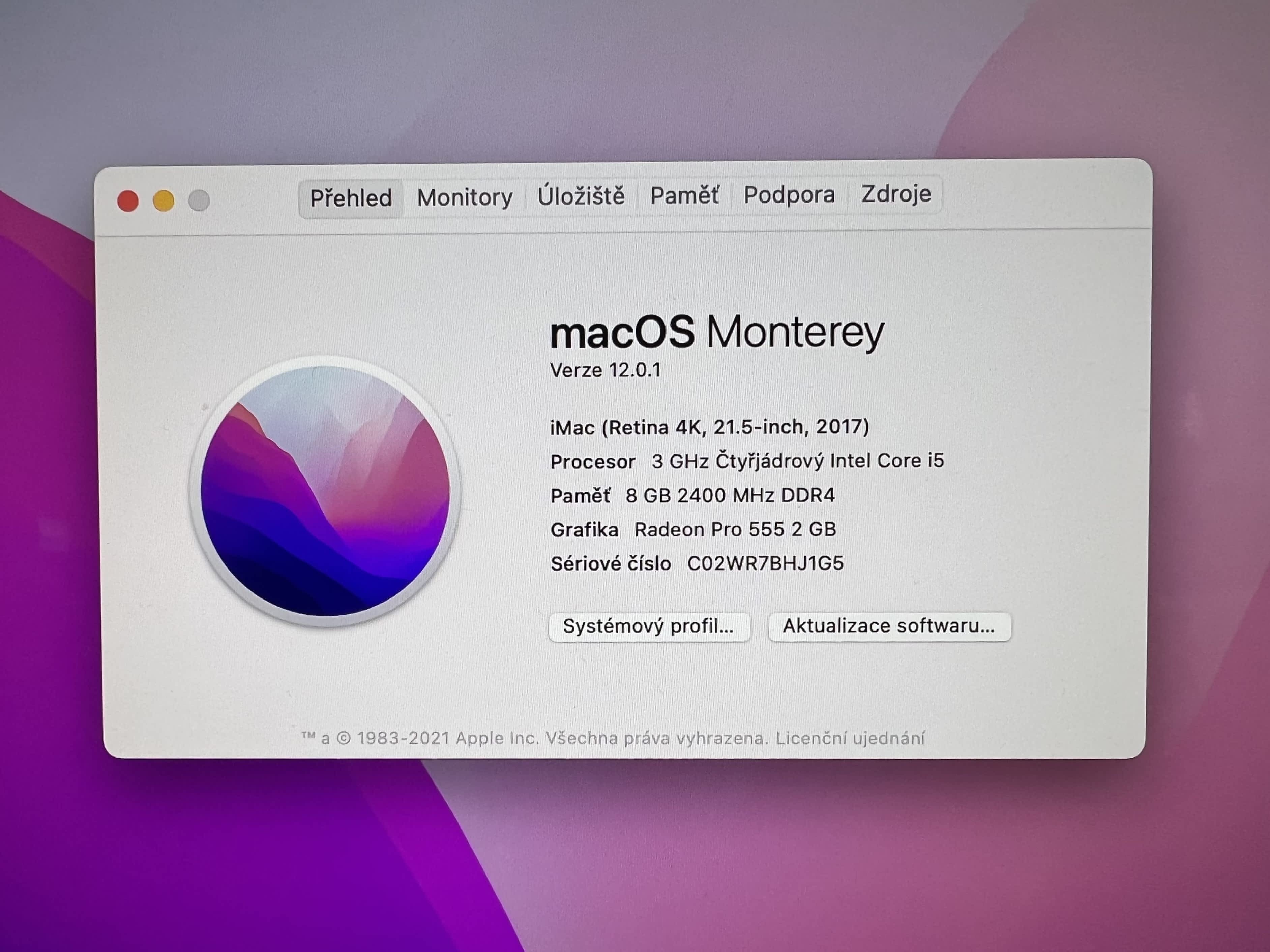The image size is (1270, 952).
Task: Open the Monitory tab
Action: tap(465, 197)
